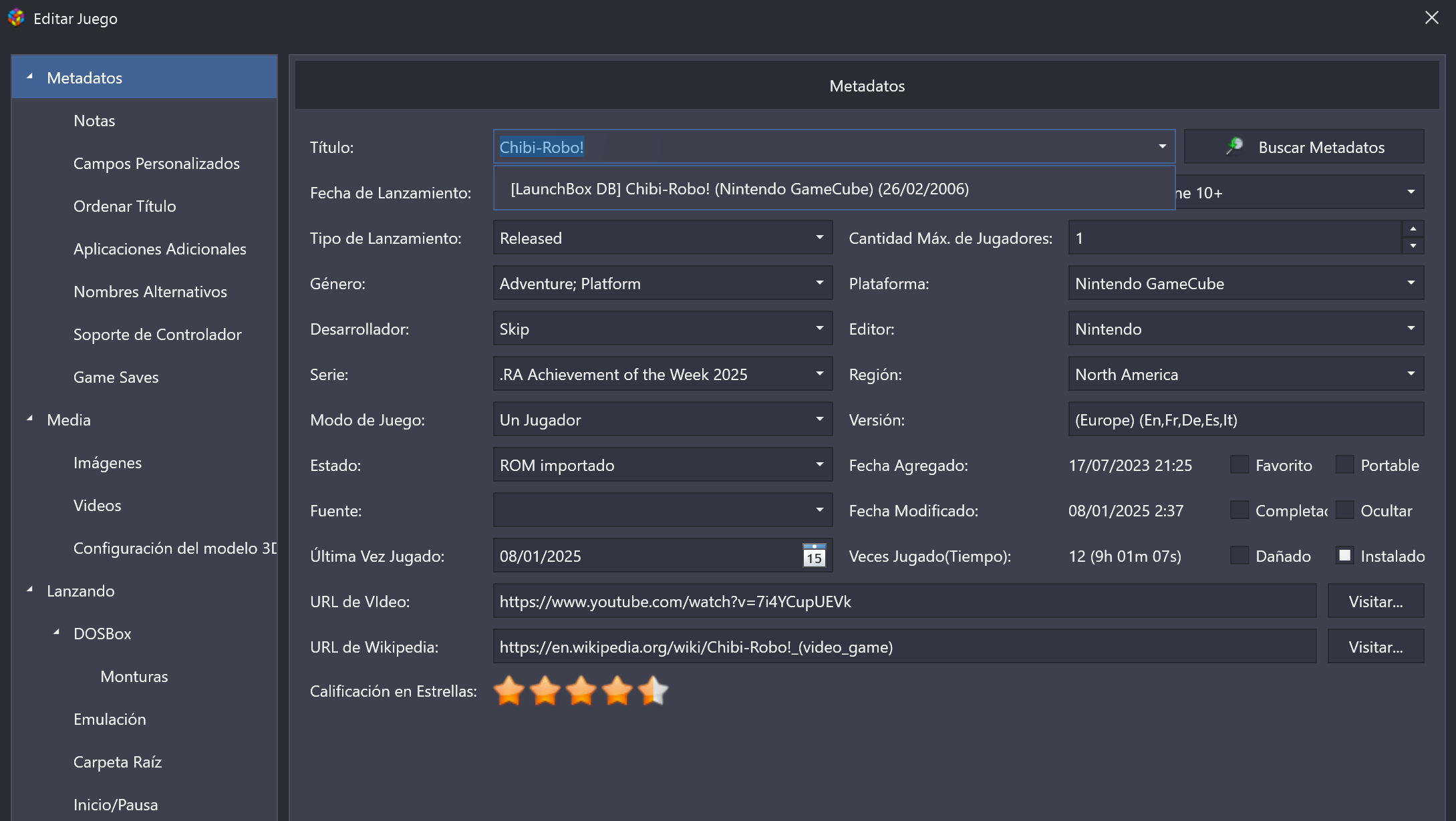Open the Editor dropdown

click(x=1411, y=329)
